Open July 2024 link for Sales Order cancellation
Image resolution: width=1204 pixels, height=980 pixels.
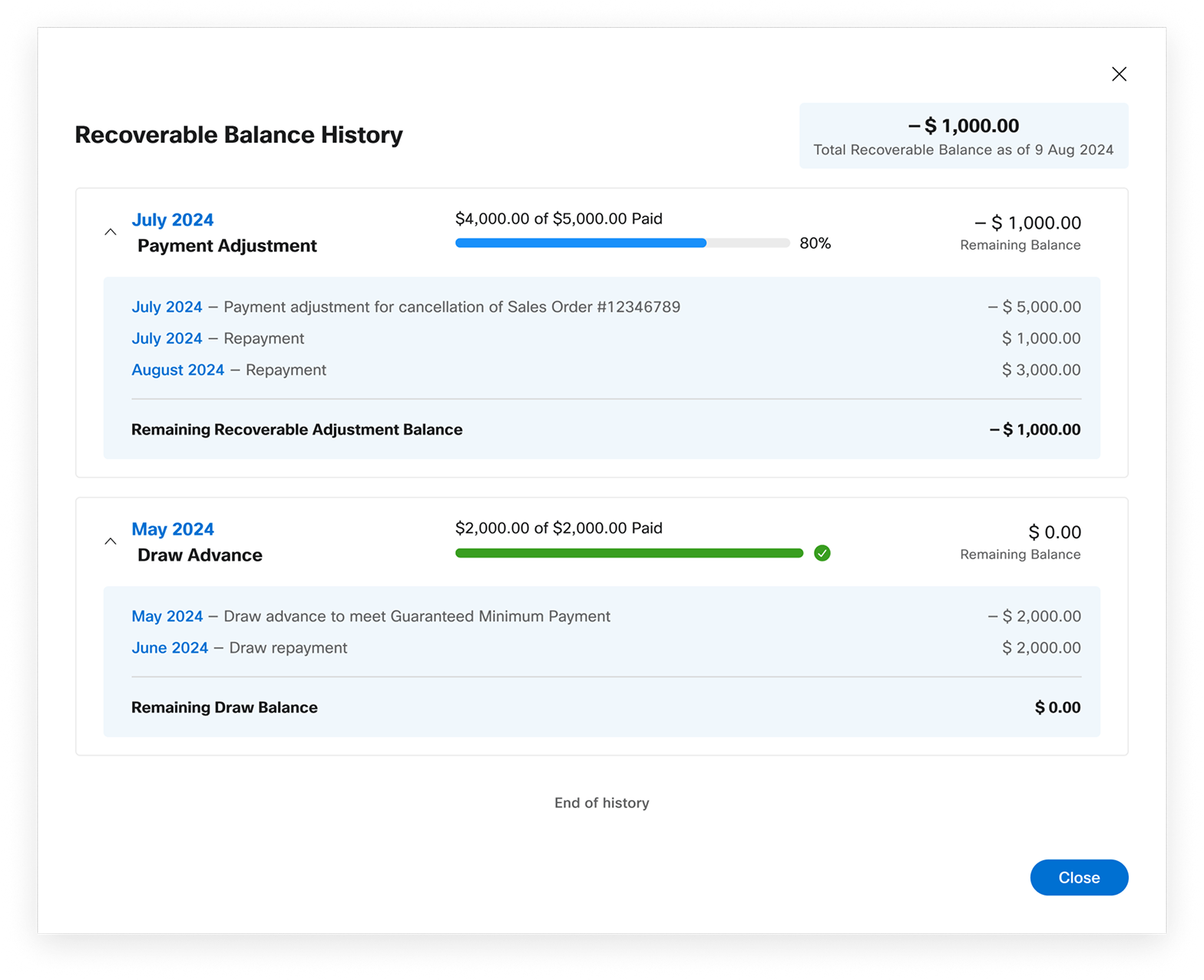(167, 306)
